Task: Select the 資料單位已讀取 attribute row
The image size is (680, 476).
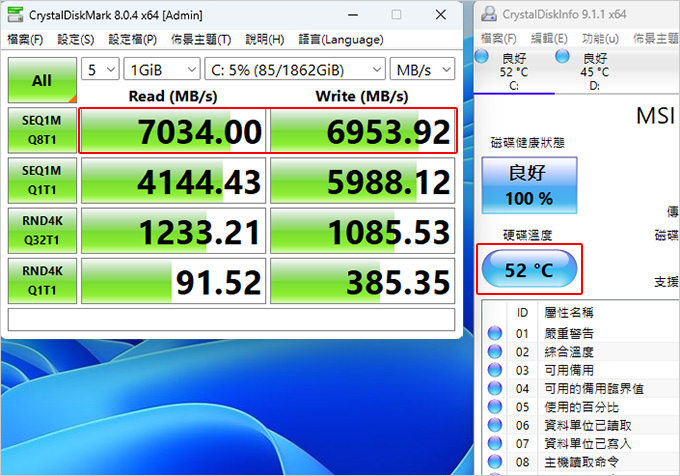Action: coord(581,425)
